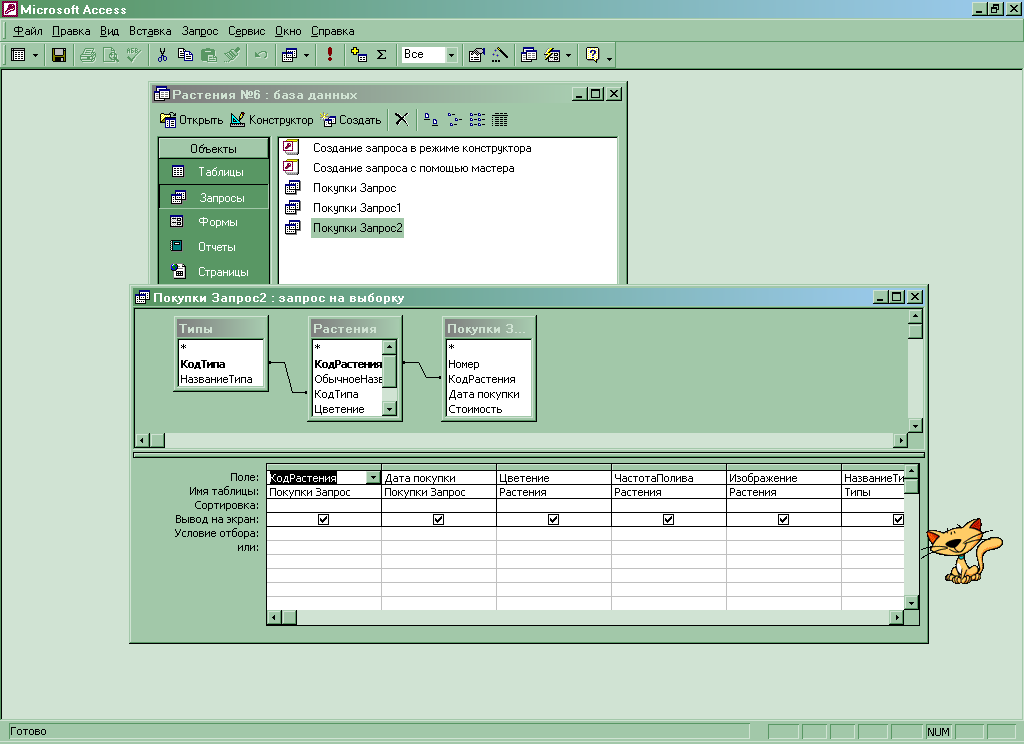Image resolution: width=1024 pixels, height=744 pixels.
Task: Click Создать in database window
Action: click(351, 120)
